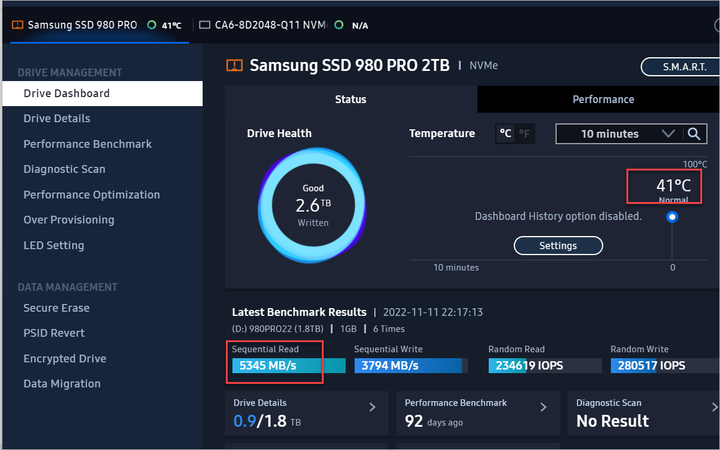
Task: Click the (D:) 980PRO22 (1.8TB) label
Action: click(x=277, y=329)
